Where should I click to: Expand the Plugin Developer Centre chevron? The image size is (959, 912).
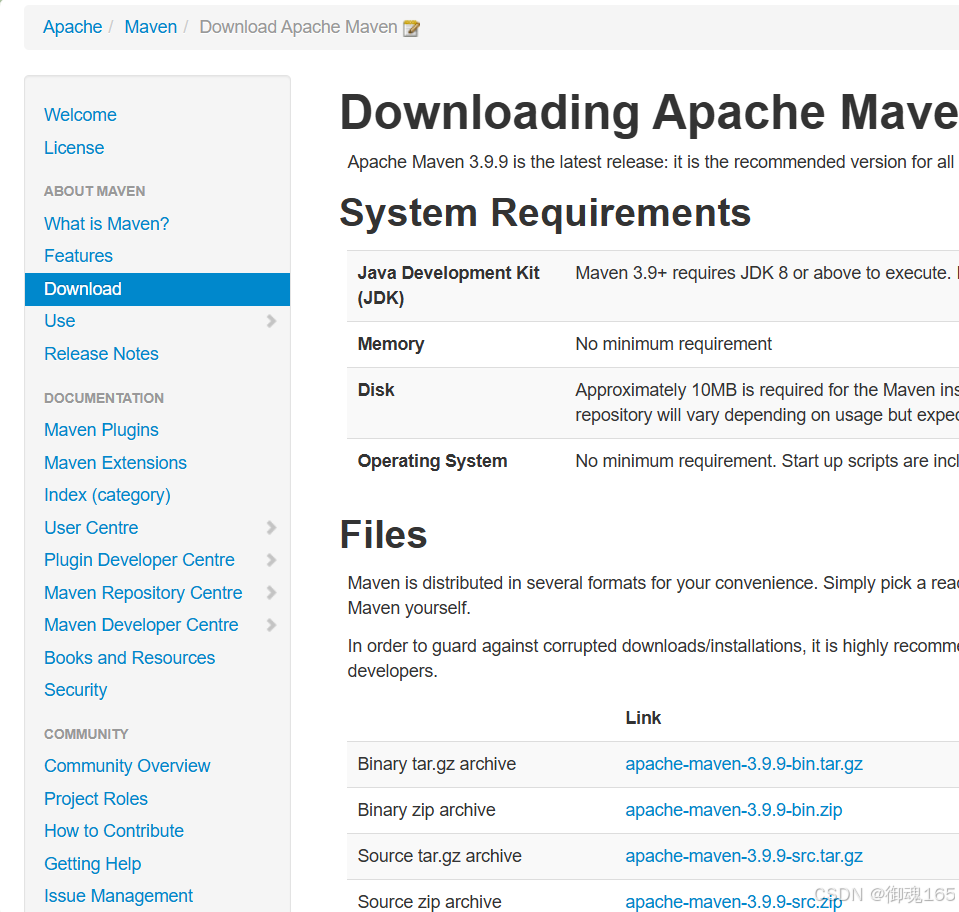click(272, 560)
